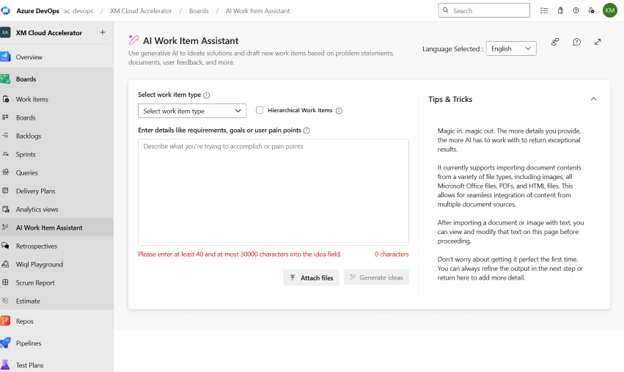Click the Generate ideas button
The height and width of the screenshot is (372, 624).
(x=376, y=277)
